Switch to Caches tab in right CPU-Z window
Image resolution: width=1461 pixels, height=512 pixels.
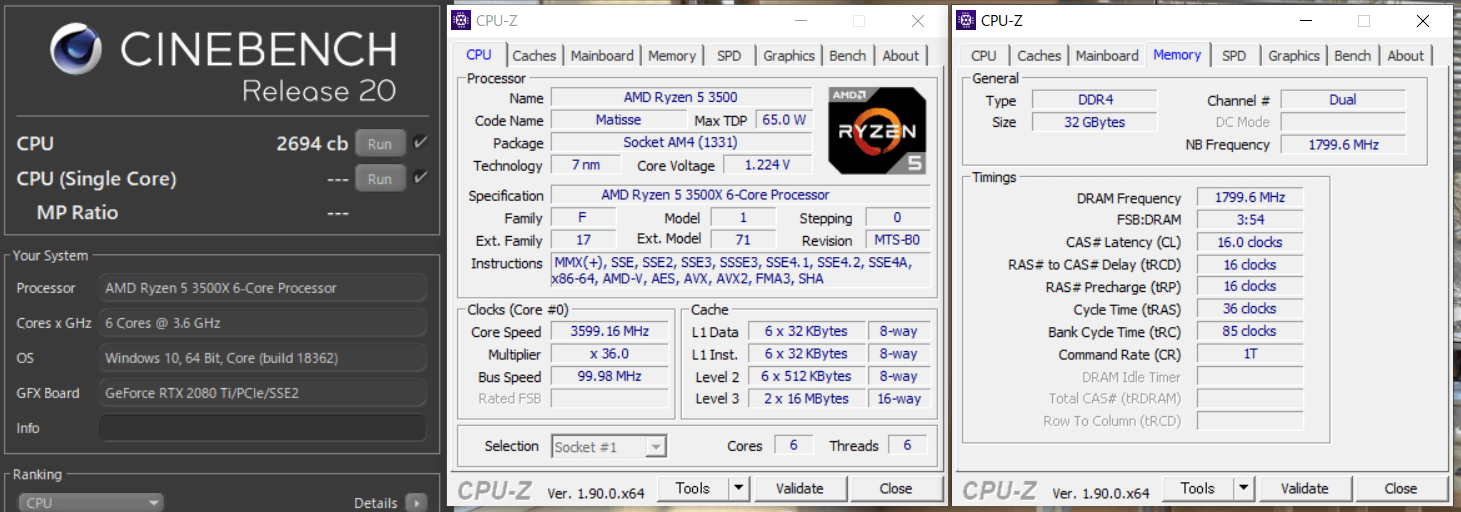[1040, 56]
